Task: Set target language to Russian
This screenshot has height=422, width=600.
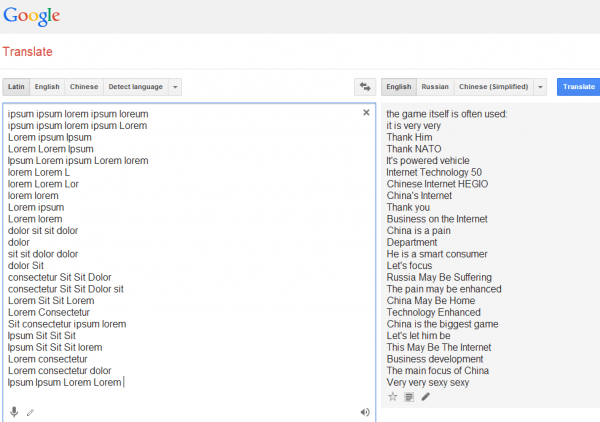Action: [434, 87]
